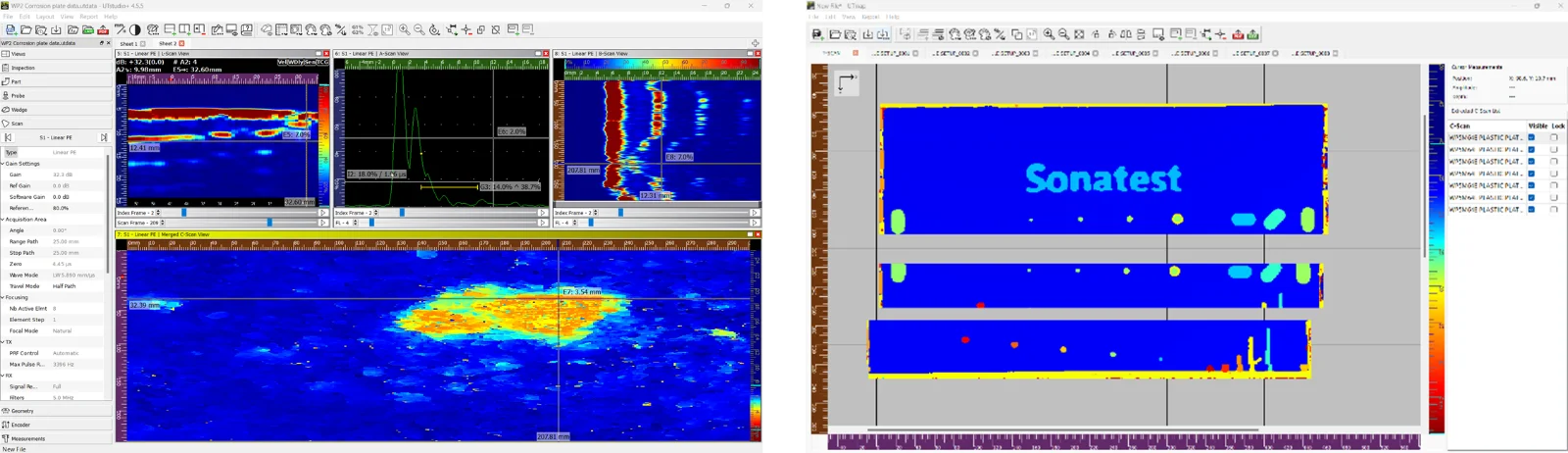The height and width of the screenshot is (453, 1568).
Task: Collapse the Gain Settings section
Action: [3, 164]
